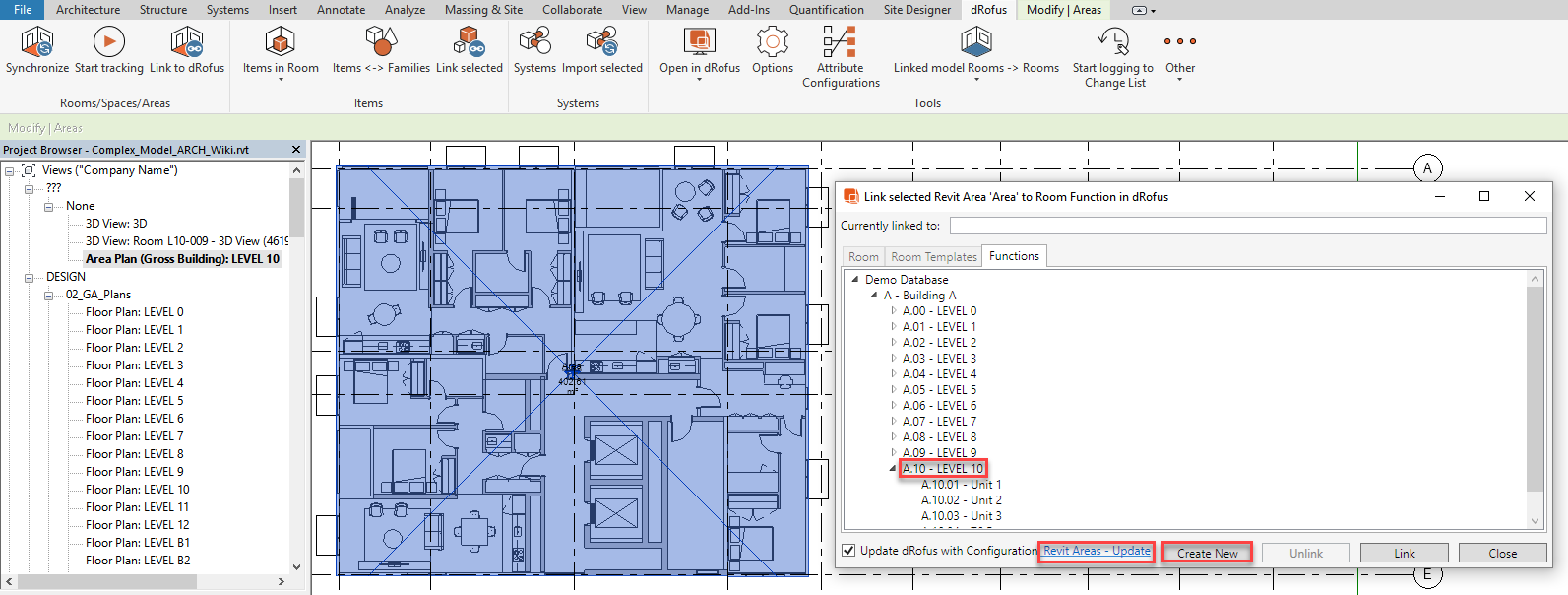Click the Synchronize icon in ribbon

point(37,42)
